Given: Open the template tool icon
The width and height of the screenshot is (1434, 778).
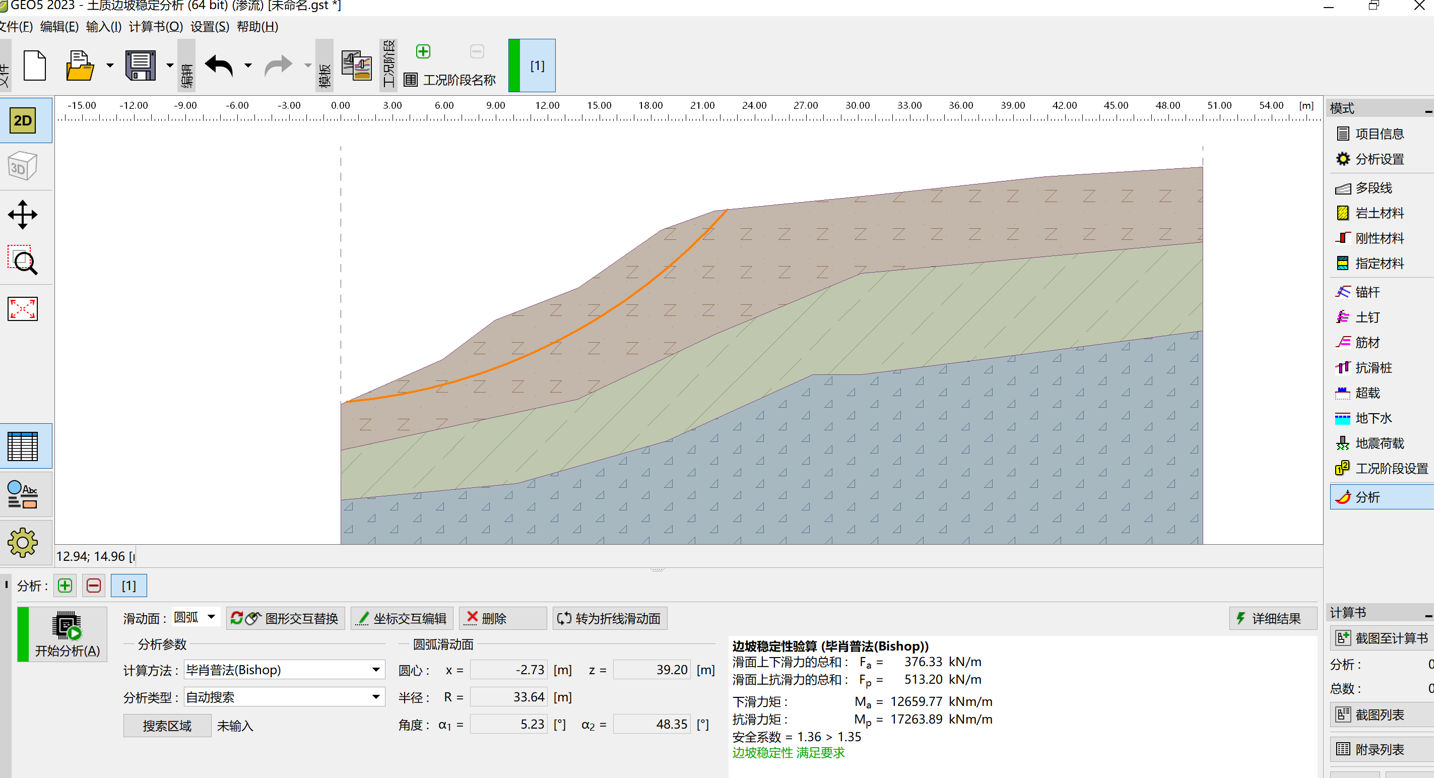Looking at the screenshot, I should pyautogui.click(x=356, y=66).
